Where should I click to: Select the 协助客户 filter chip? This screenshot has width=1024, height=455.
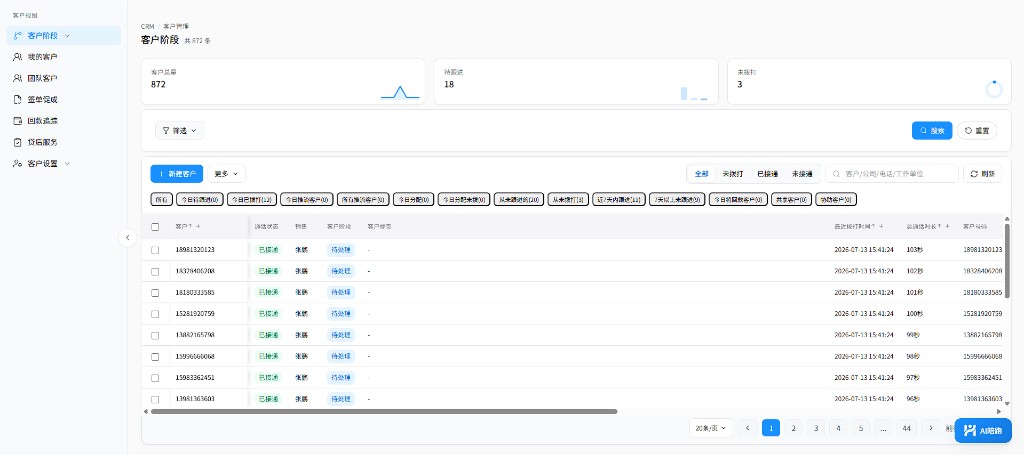836,200
